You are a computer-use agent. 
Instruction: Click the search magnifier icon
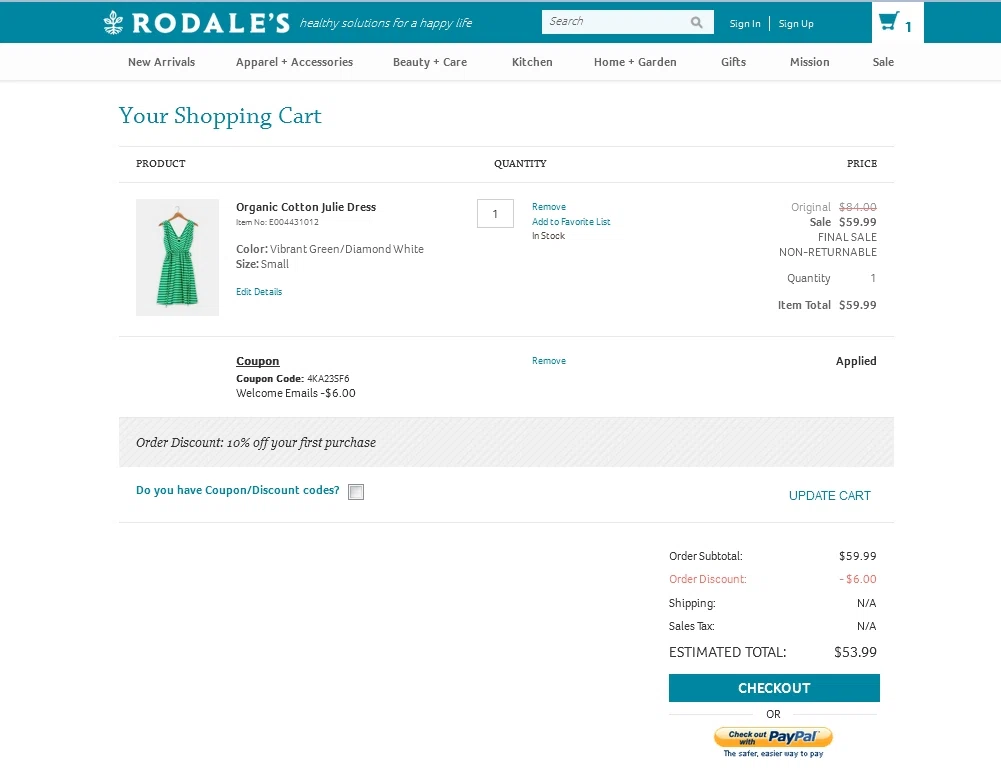click(x=697, y=22)
